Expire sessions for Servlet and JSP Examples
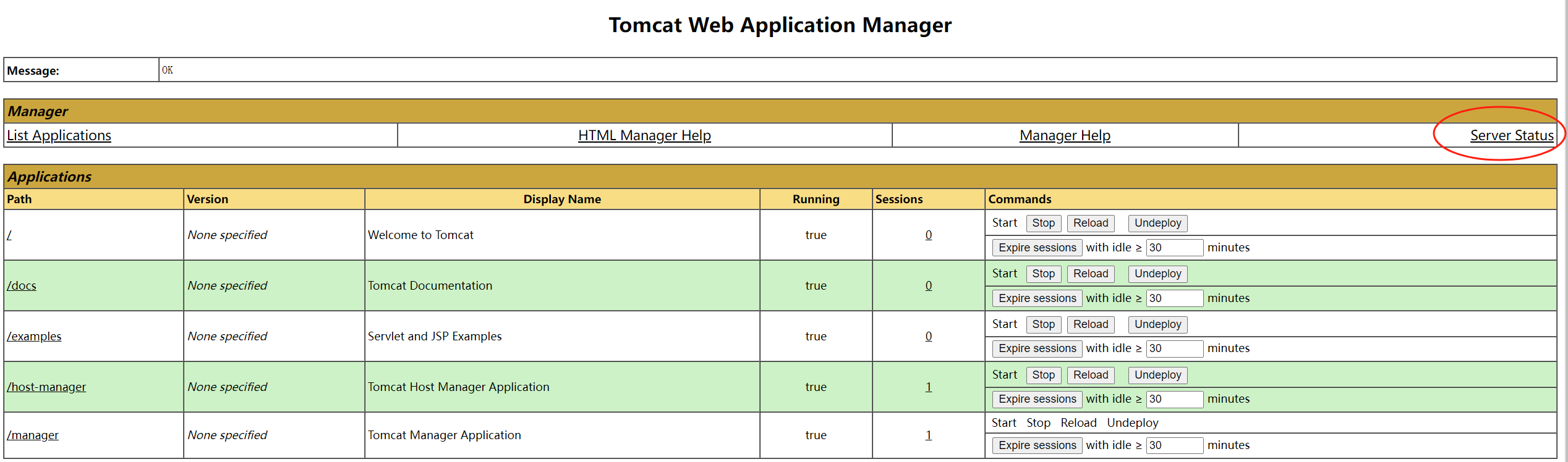Viewport: 1568px width, 462px height. [1038, 348]
